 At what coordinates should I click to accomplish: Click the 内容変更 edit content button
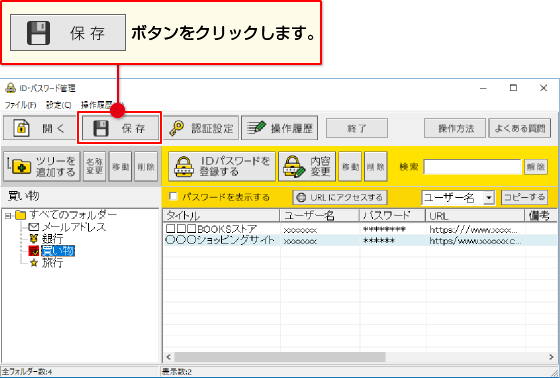(307, 166)
